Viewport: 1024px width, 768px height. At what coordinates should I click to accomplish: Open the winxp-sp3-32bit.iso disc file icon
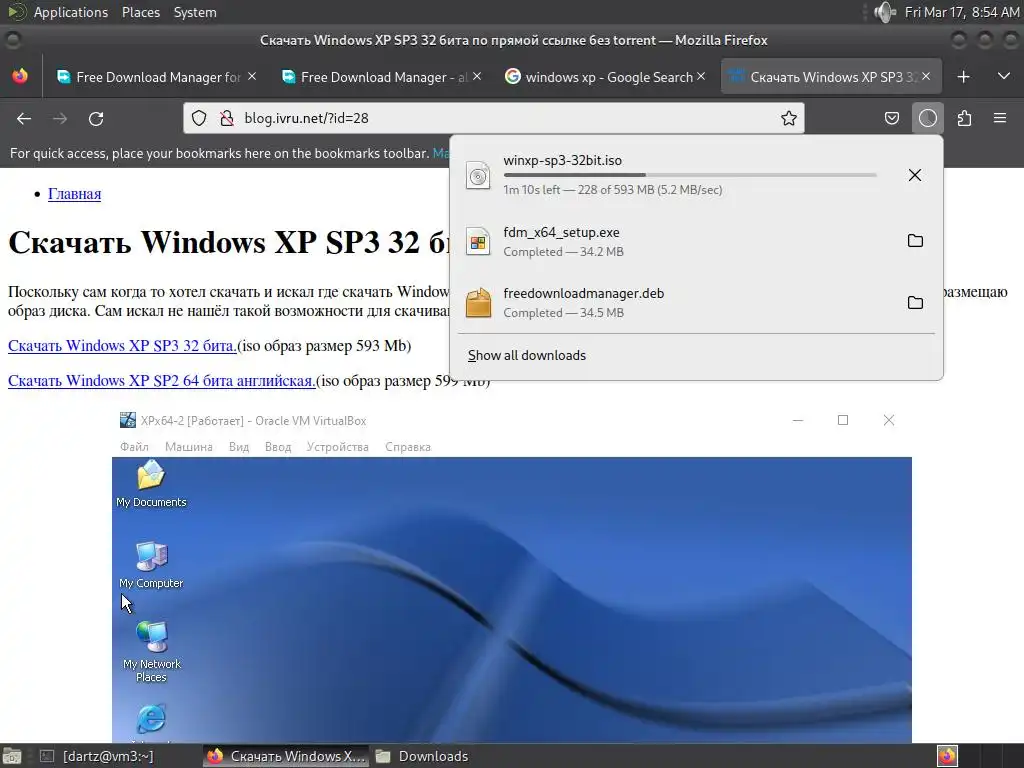[478, 176]
